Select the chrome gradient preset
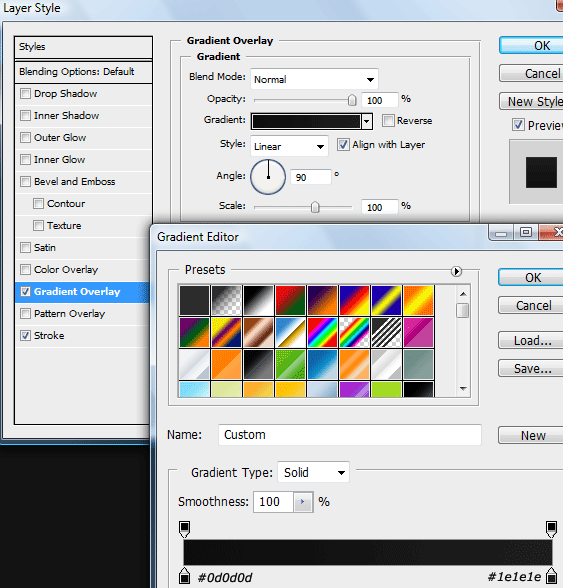 pyautogui.click(x=290, y=332)
